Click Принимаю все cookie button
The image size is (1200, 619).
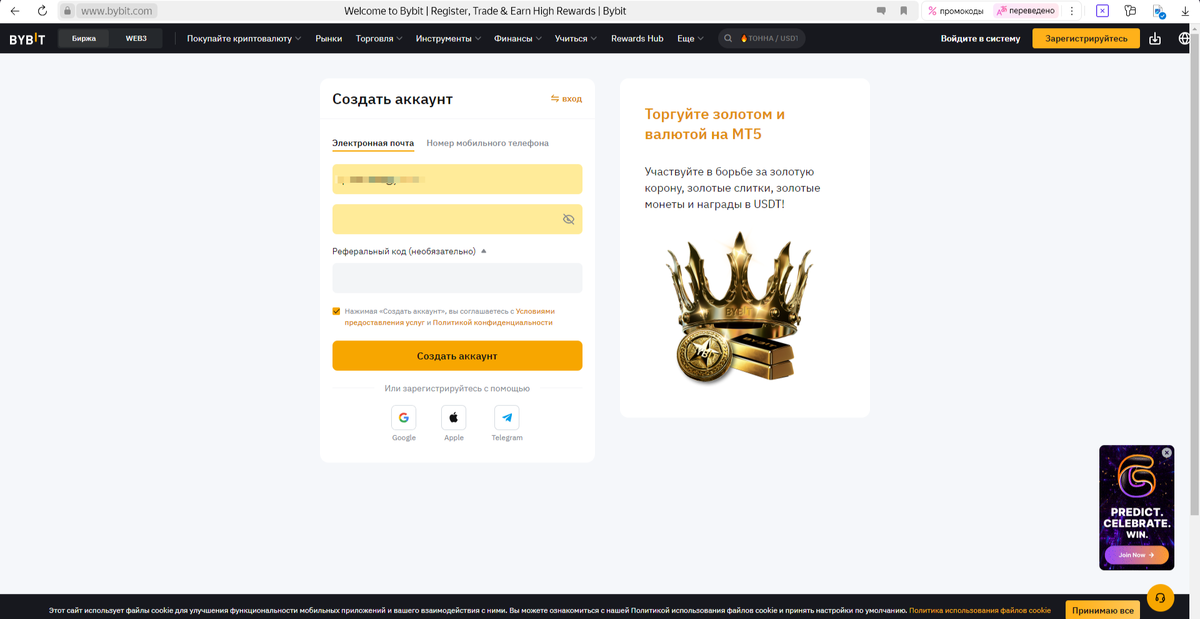pyautogui.click(x=1101, y=610)
